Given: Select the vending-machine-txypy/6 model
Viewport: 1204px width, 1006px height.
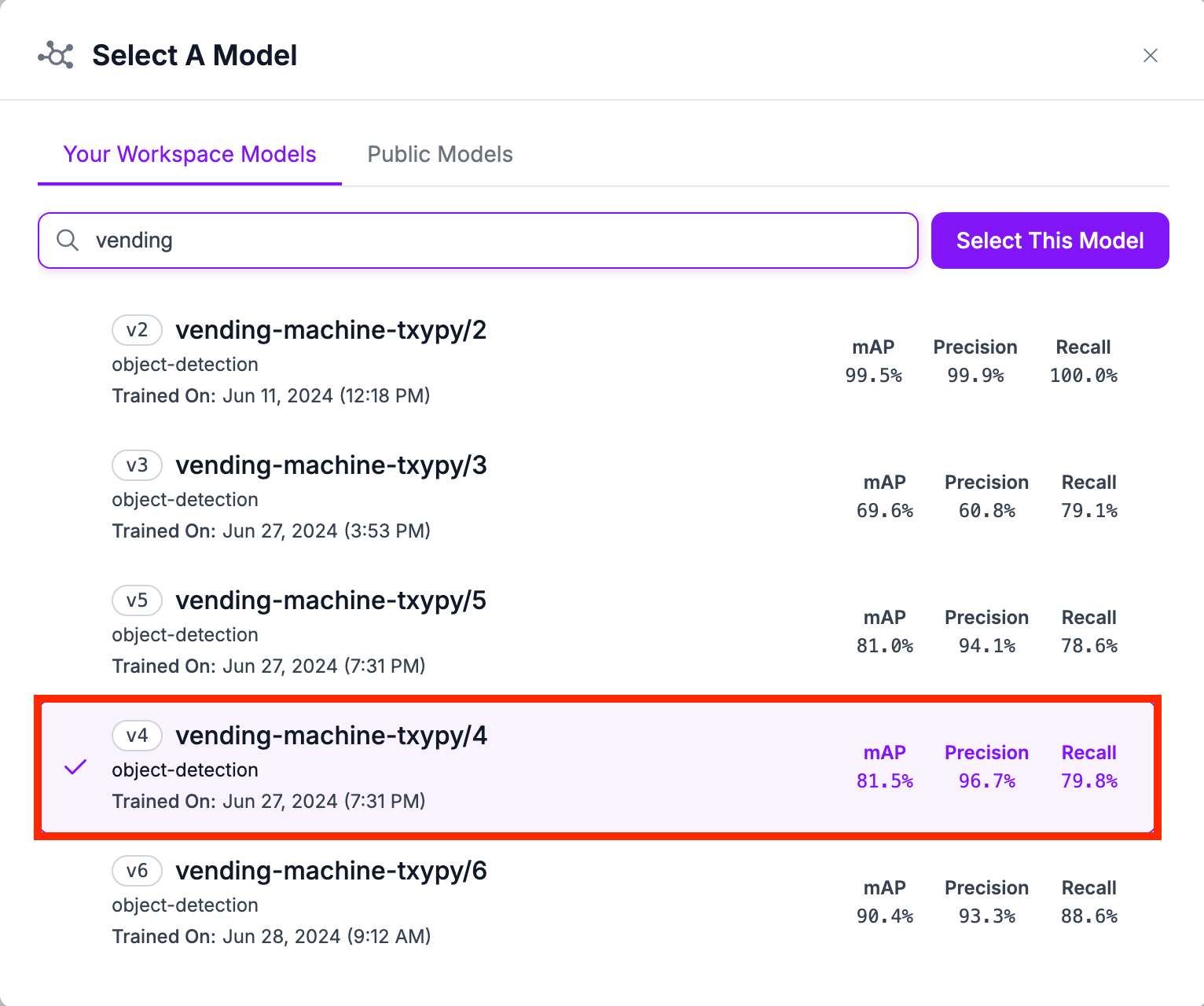Looking at the screenshot, I should (x=331, y=871).
